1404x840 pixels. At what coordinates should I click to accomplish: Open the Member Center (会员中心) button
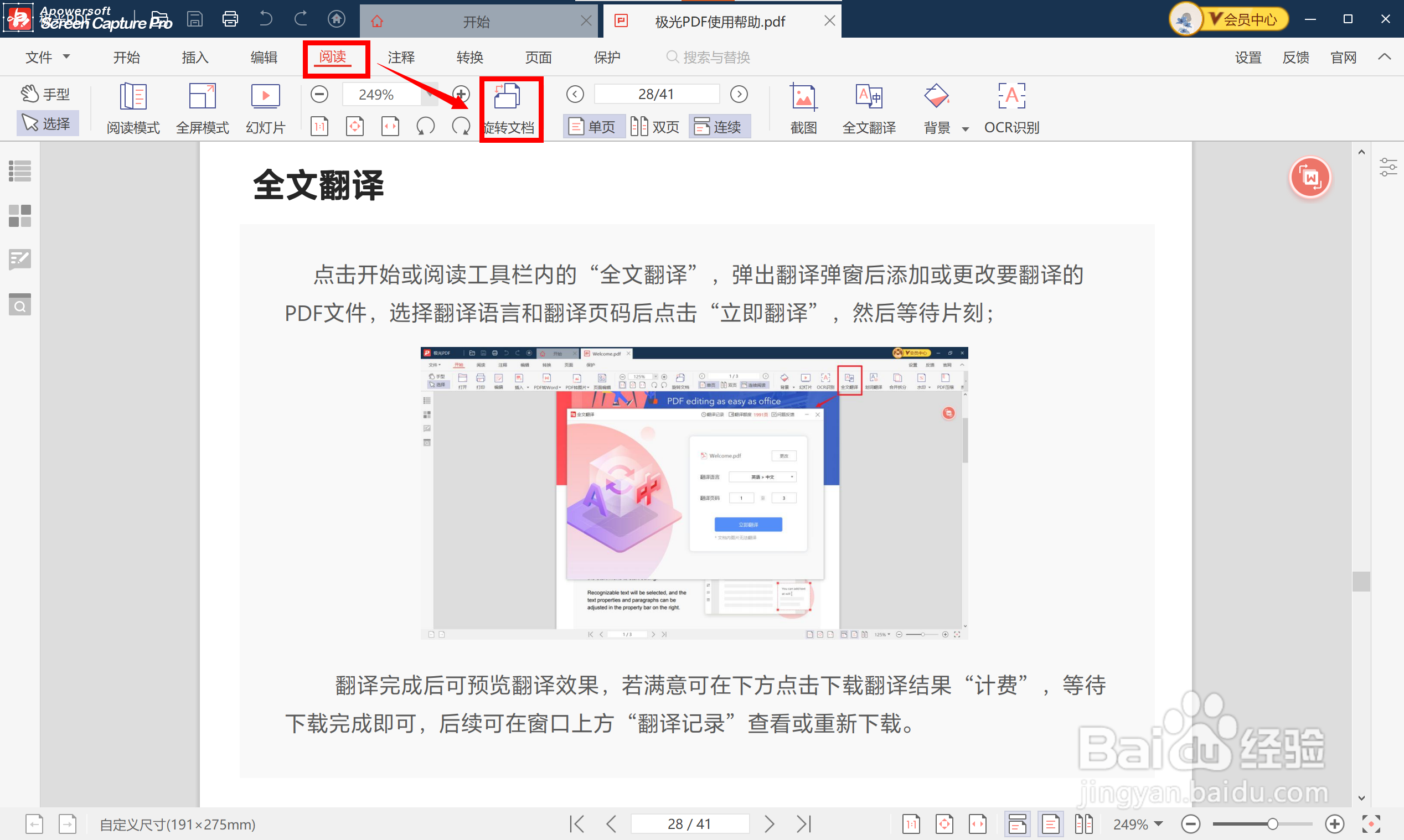[x=1248, y=20]
